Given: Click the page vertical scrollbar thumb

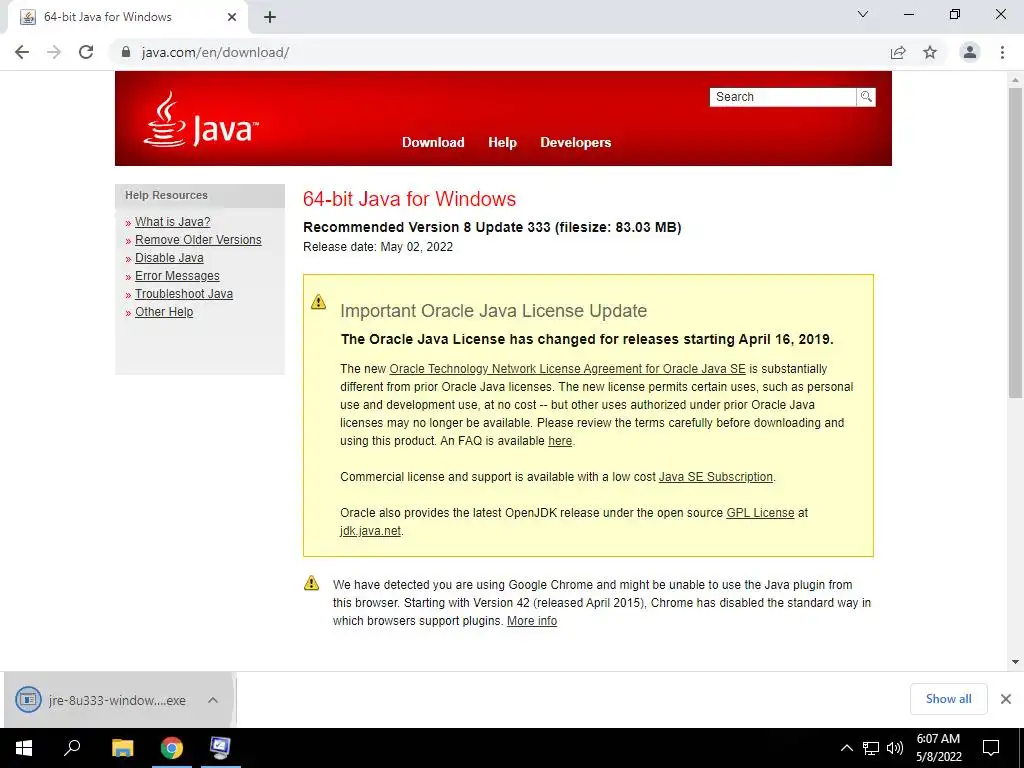Looking at the screenshot, I should tap(1015, 243).
